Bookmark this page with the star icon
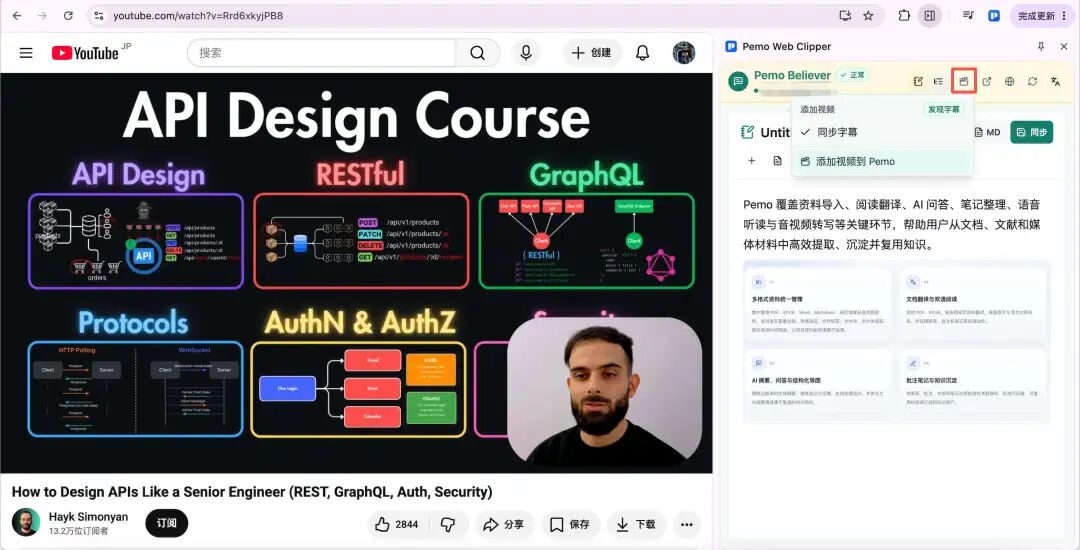 pyautogui.click(x=868, y=15)
